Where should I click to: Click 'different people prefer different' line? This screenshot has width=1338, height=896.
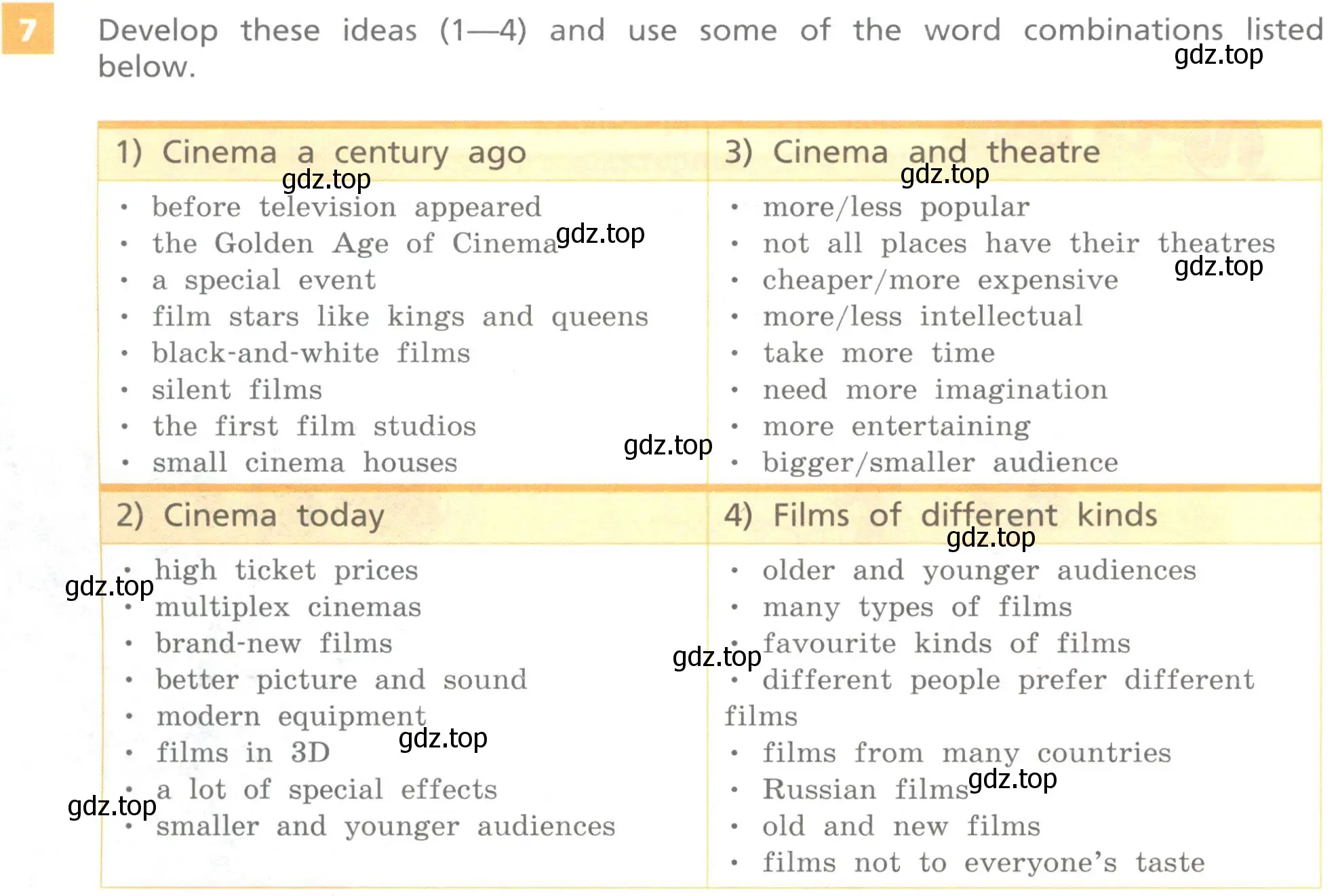point(1008,680)
